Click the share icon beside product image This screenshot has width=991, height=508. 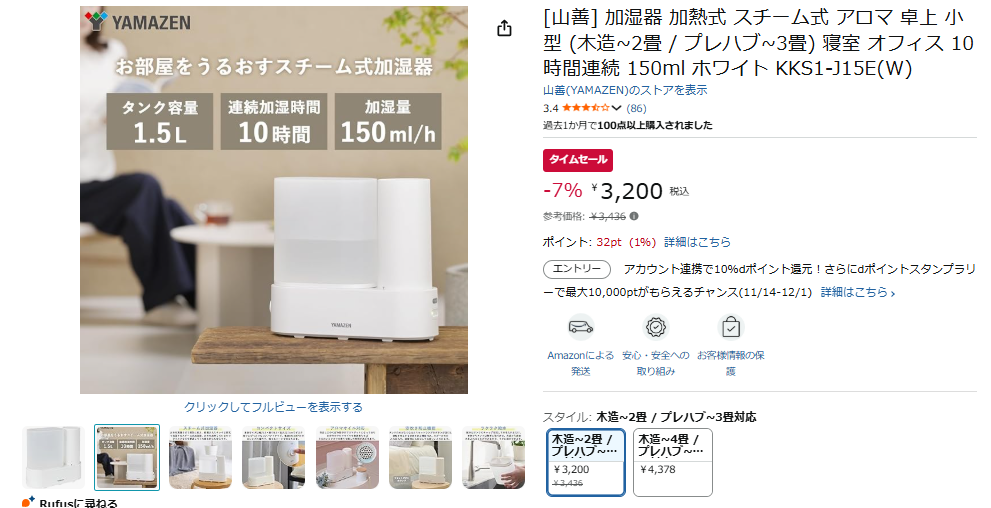pyautogui.click(x=504, y=28)
